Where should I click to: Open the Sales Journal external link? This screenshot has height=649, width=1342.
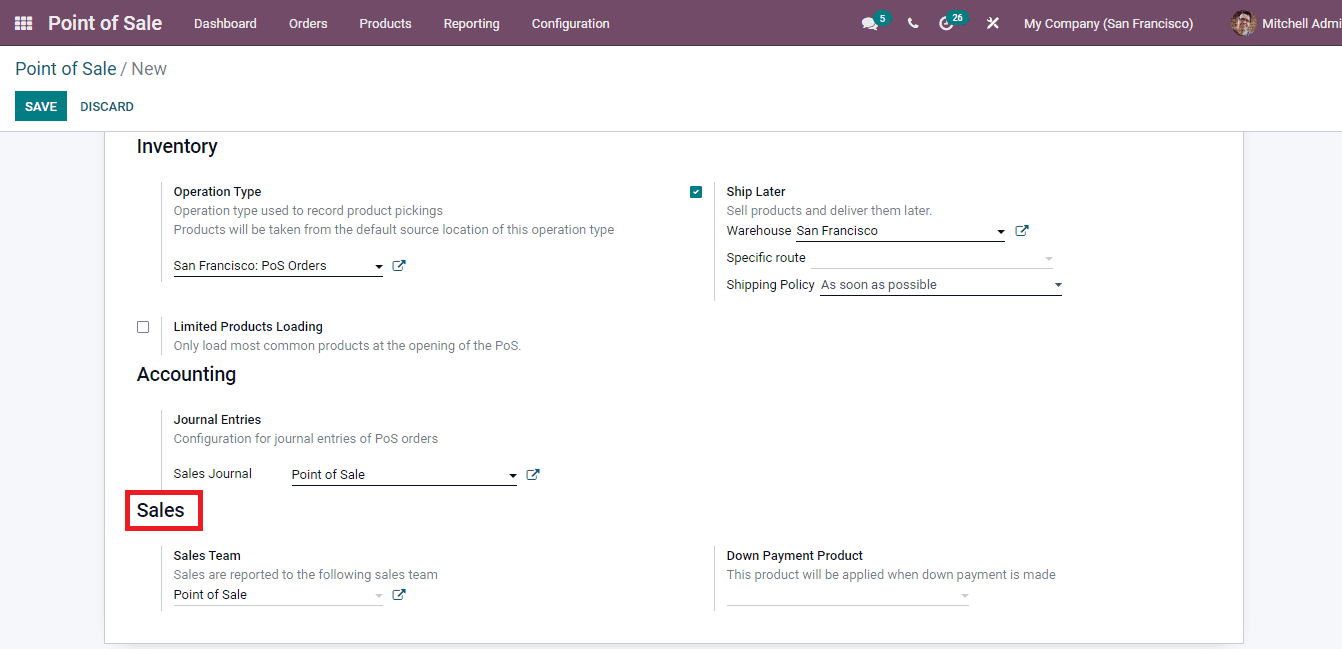pos(532,474)
